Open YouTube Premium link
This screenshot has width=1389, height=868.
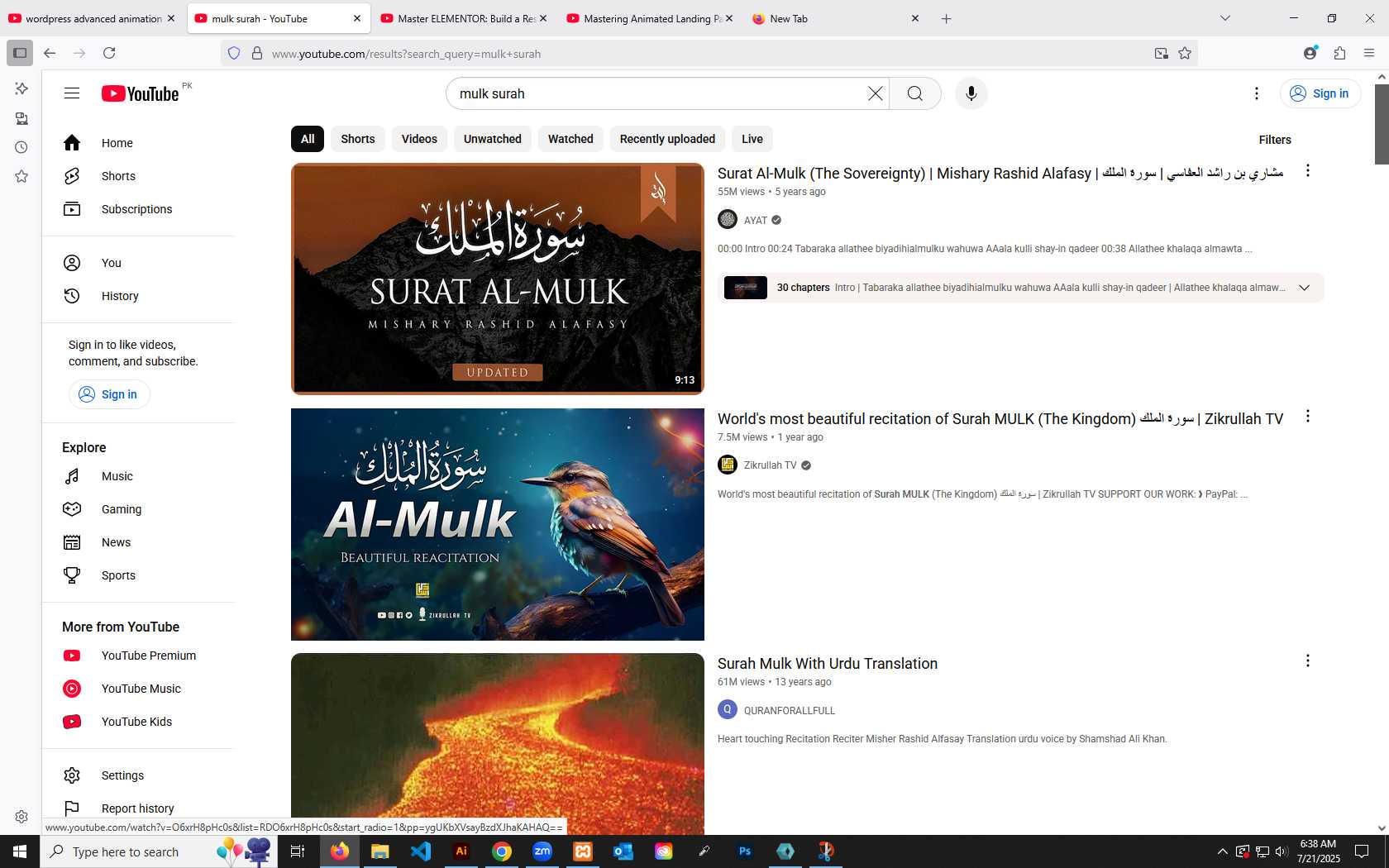click(x=138, y=656)
